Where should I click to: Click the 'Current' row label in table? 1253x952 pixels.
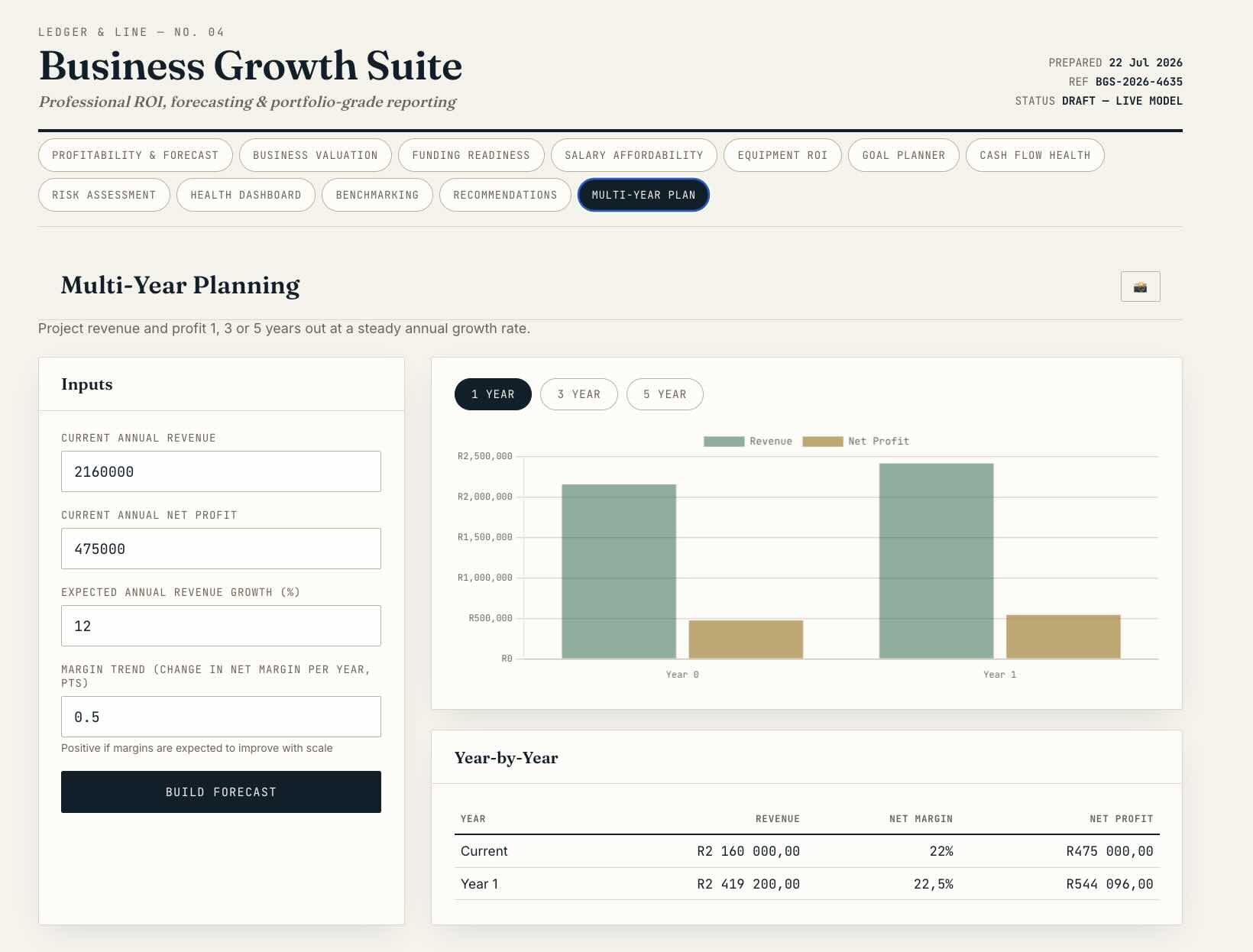pos(484,851)
